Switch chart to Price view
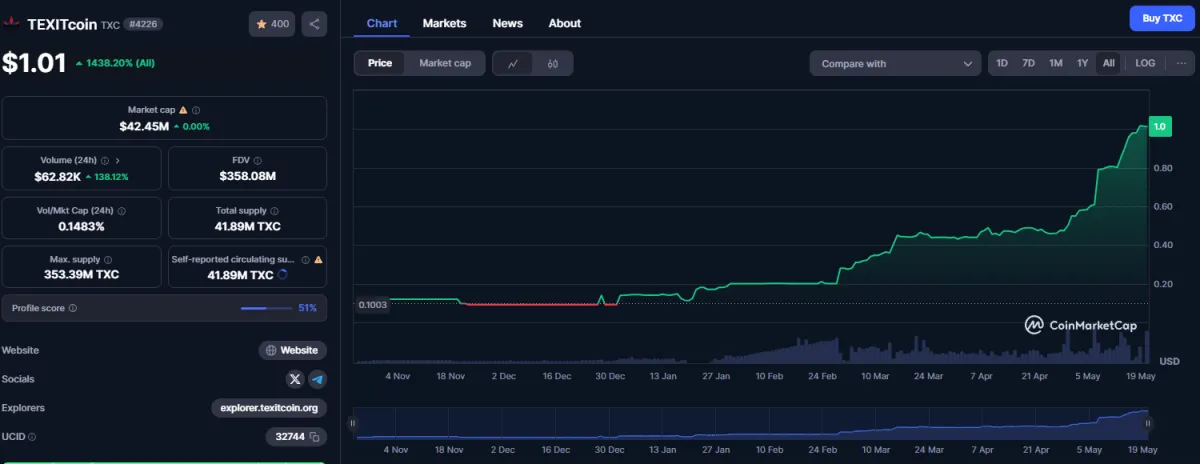Screen dimensions: 1200x464 pyautogui.click(x=380, y=63)
